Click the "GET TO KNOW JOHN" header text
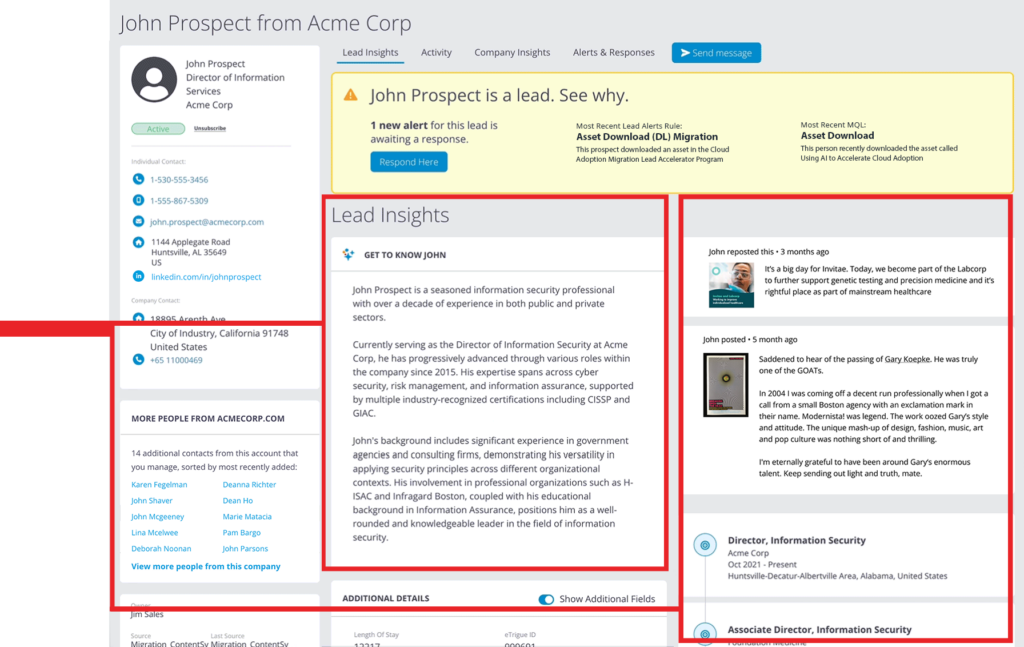 405,255
